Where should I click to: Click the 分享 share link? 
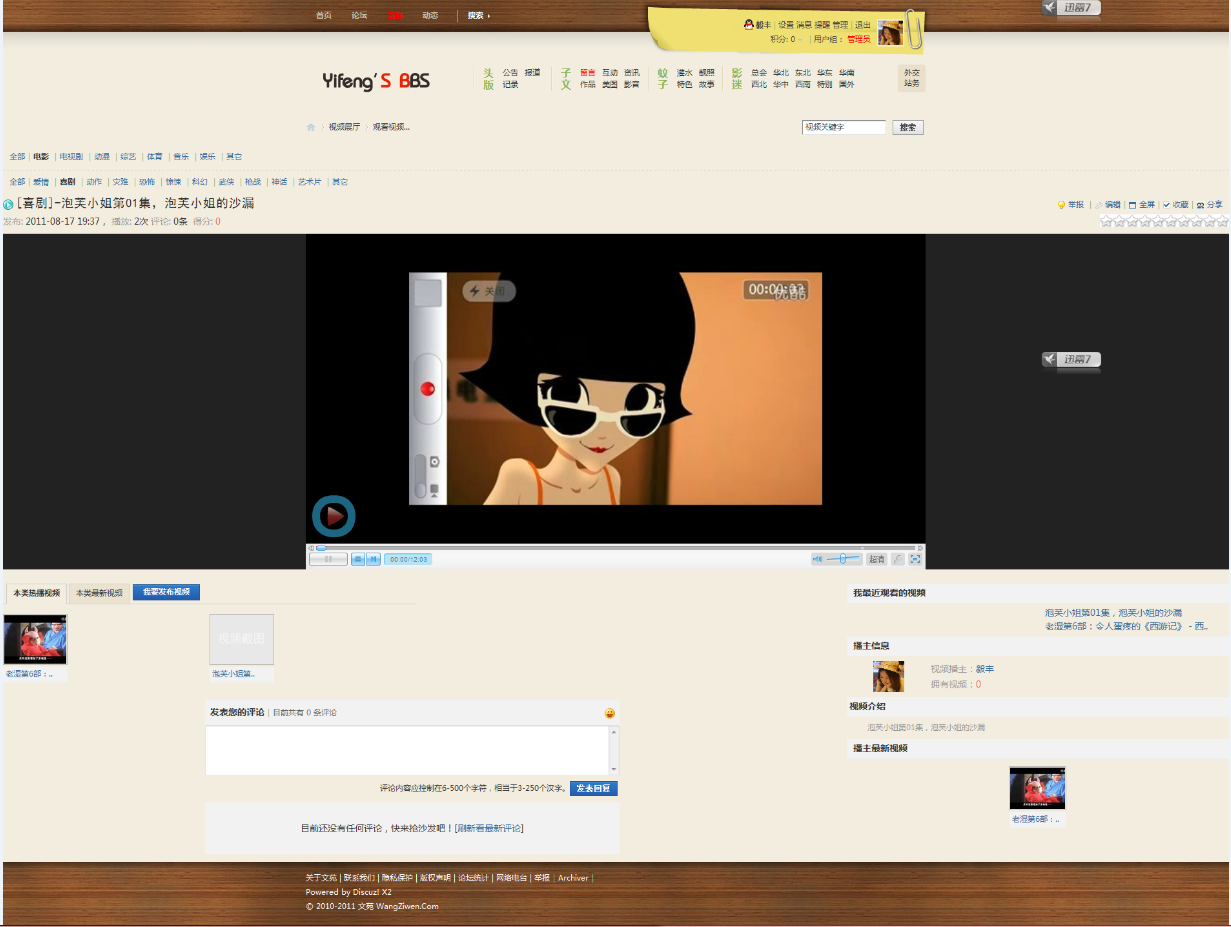coord(1210,204)
